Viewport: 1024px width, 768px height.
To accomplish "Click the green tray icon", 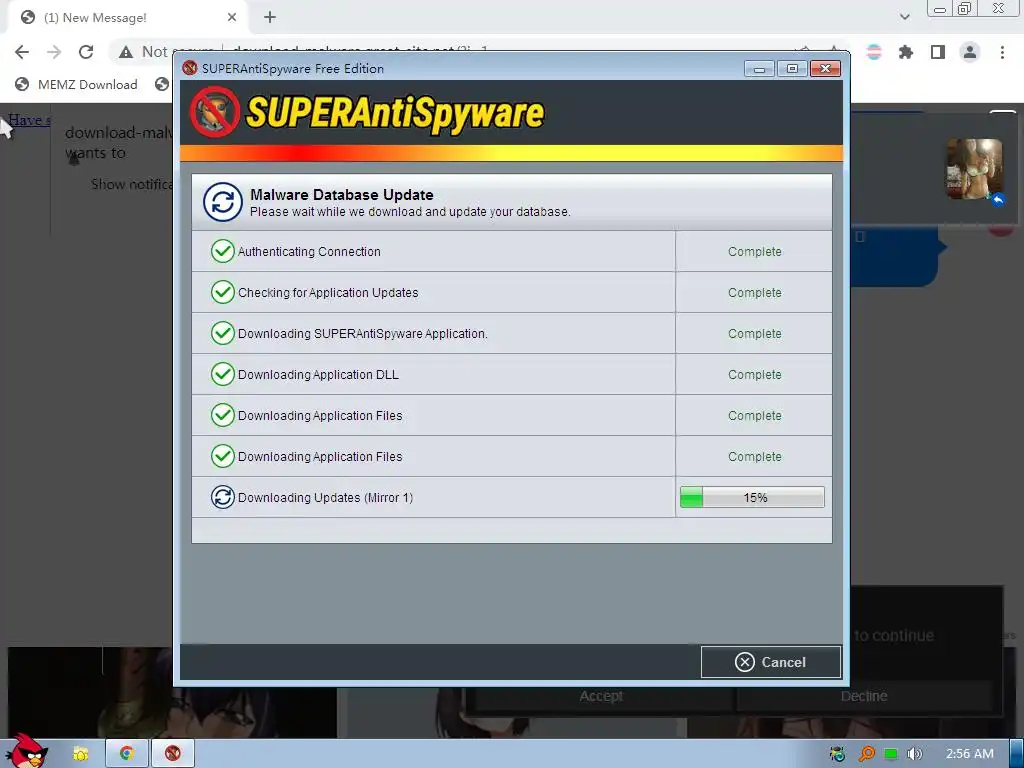I will [891, 754].
